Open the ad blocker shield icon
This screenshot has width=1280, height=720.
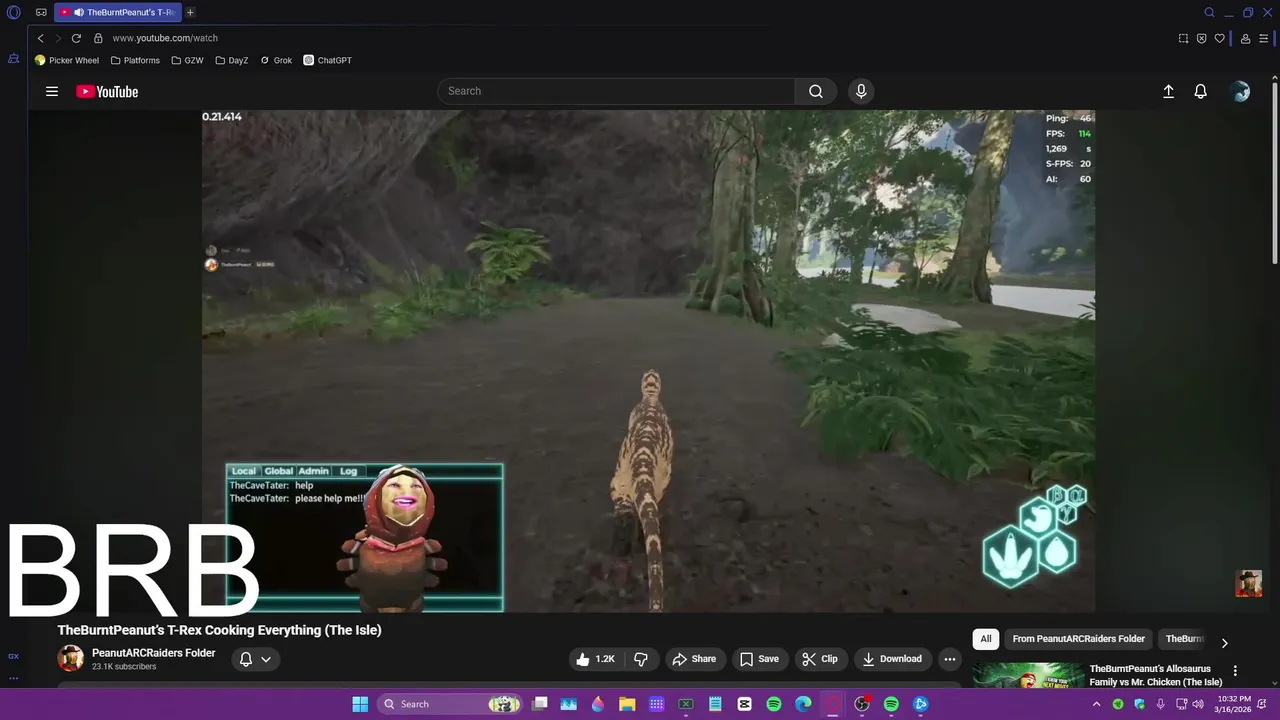click(x=1202, y=38)
